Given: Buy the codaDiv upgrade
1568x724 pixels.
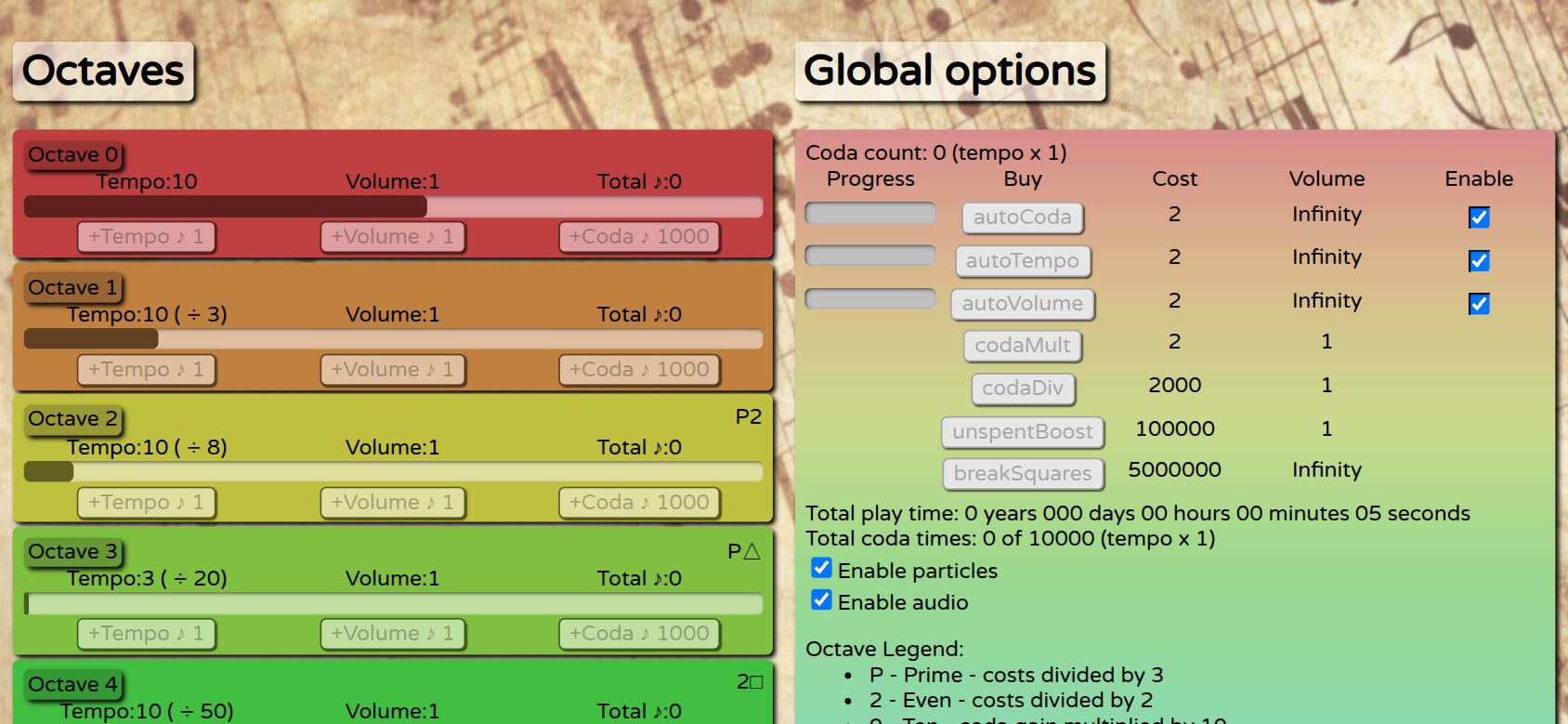Looking at the screenshot, I should [1023, 388].
